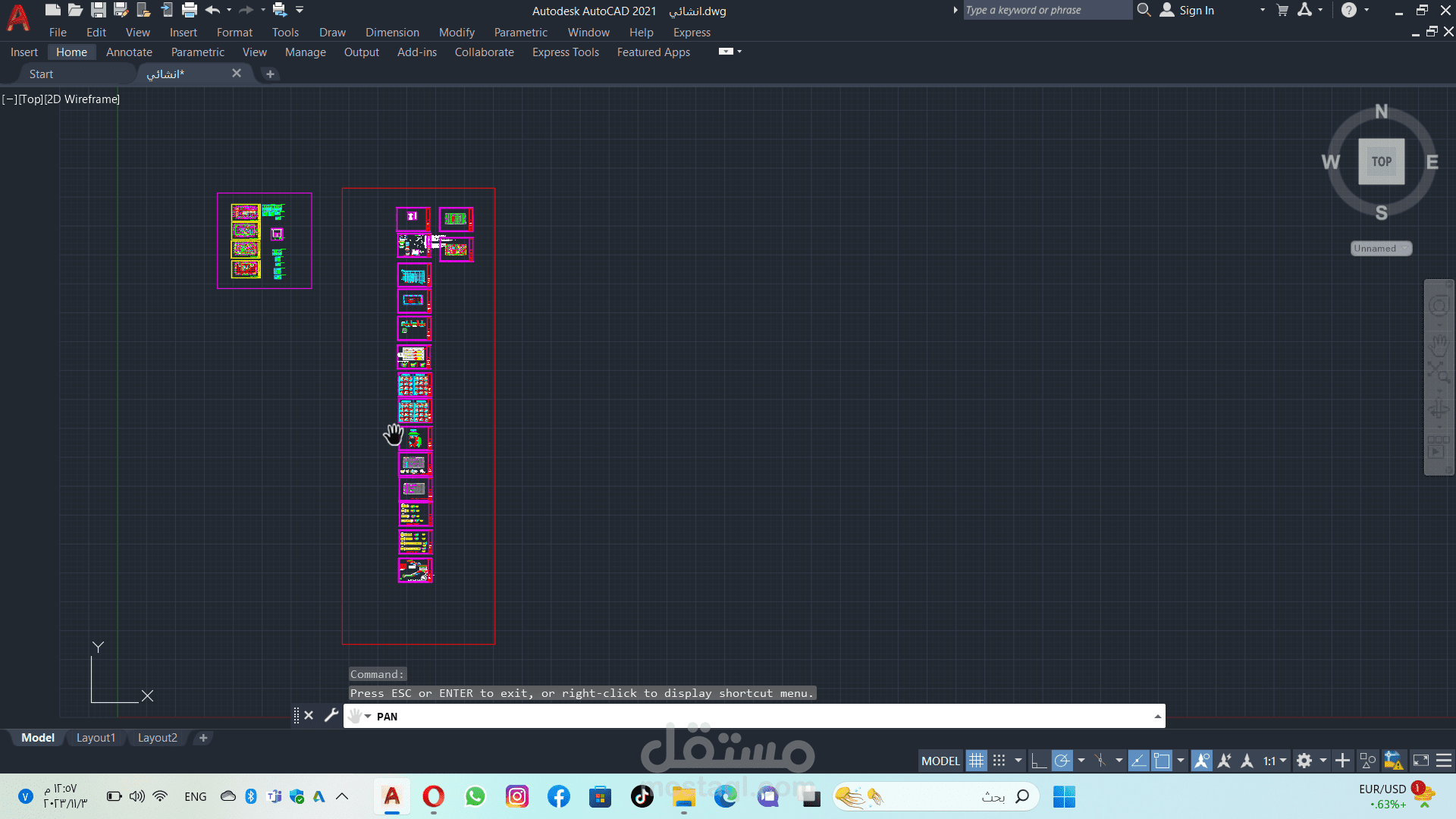The image size is (1456, 819).
Task: Open the Customize Quick Access Toolbar dropdown
Action: click(300, 10)
